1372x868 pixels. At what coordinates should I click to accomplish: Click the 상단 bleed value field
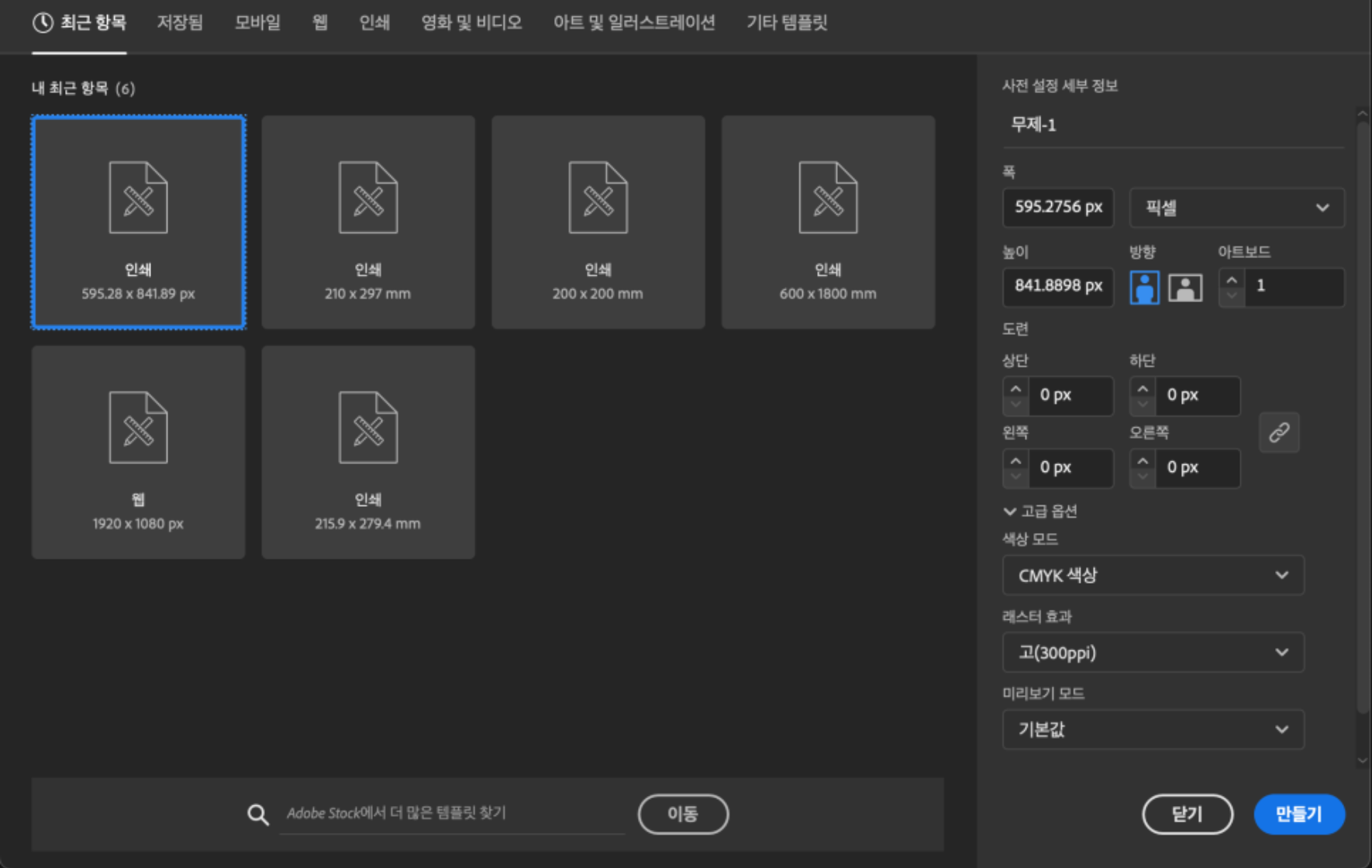tap(1071, 396)
